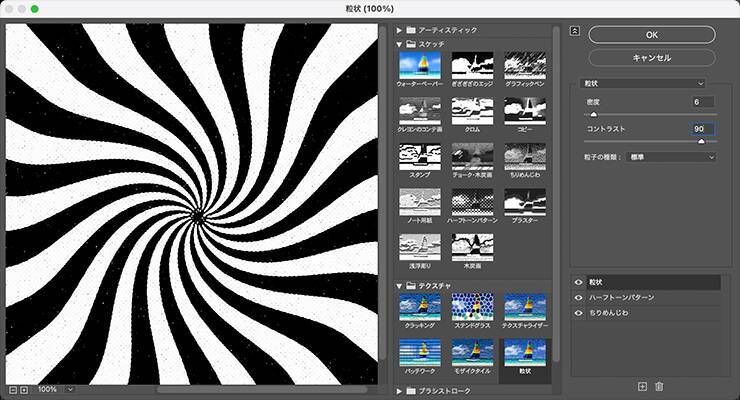Viewport: 740px width, 400px height.
Task: Collapse the スケッチ filter folder
Action: 399,44
